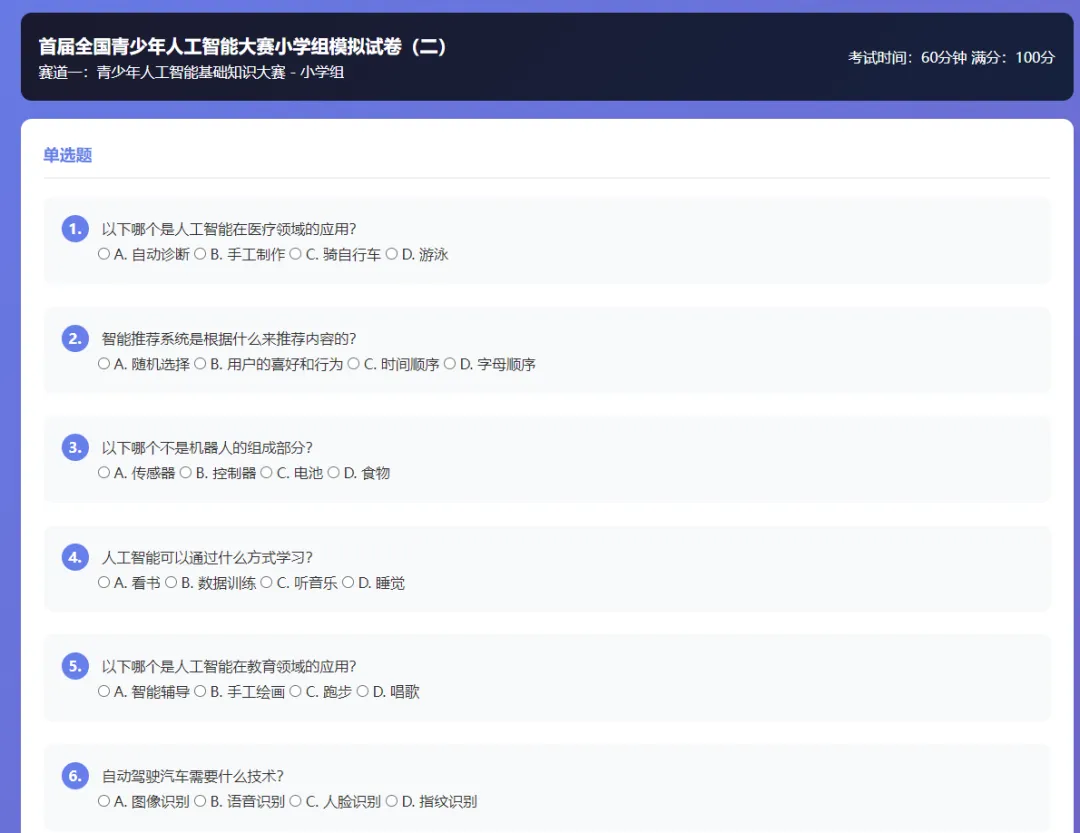Select option D 唱歌 for question 5

[x=364, y=690]
